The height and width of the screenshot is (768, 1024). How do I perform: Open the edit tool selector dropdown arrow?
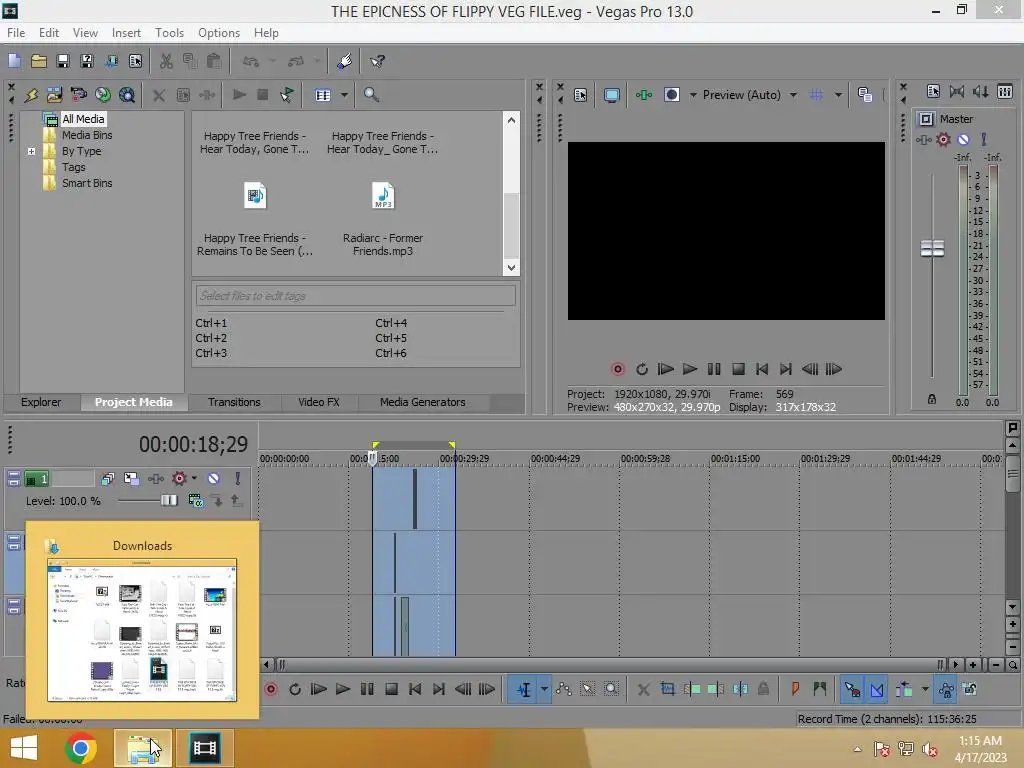[544, 689]
